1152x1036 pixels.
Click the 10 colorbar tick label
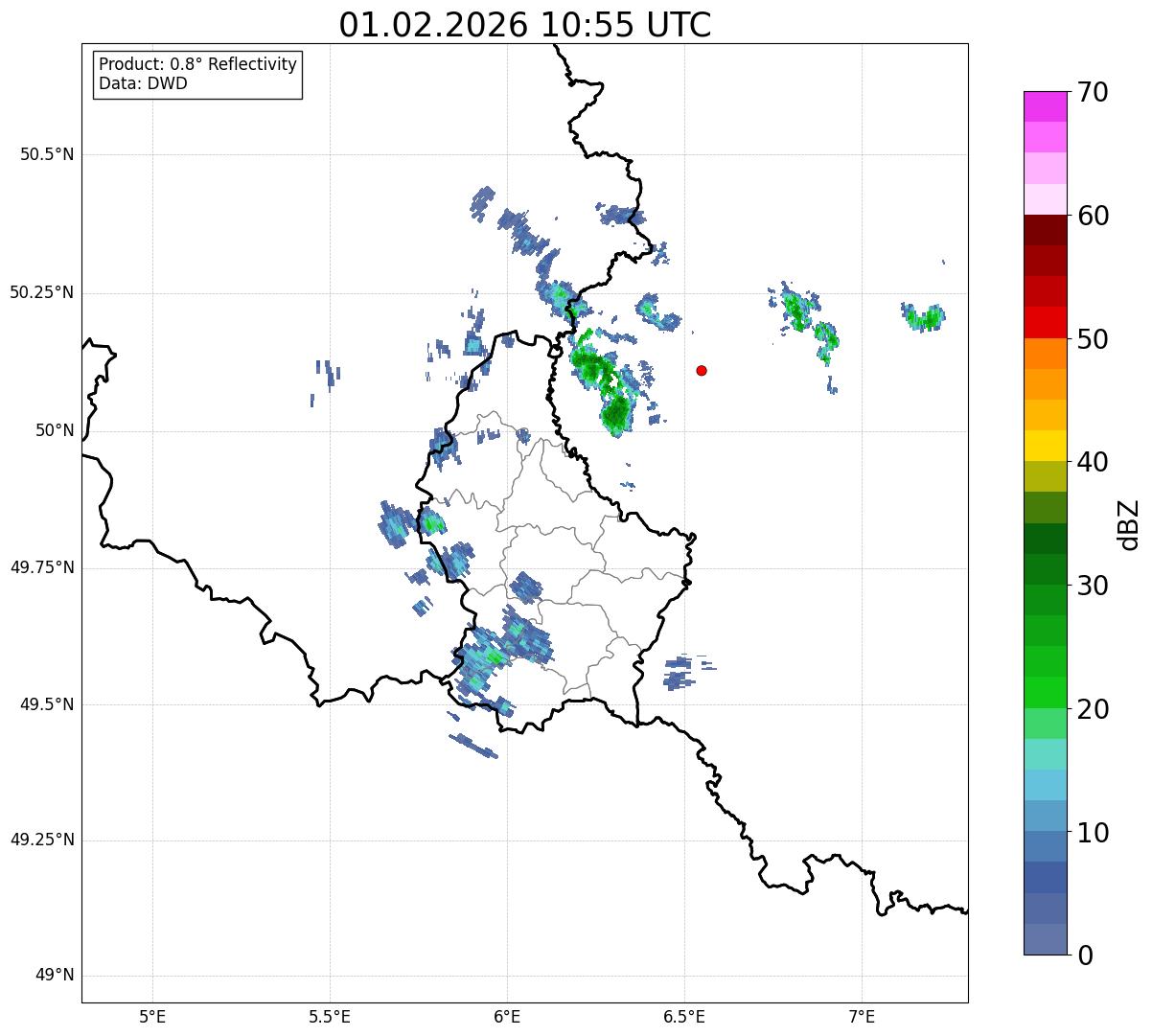click(x=1093, y=833)
